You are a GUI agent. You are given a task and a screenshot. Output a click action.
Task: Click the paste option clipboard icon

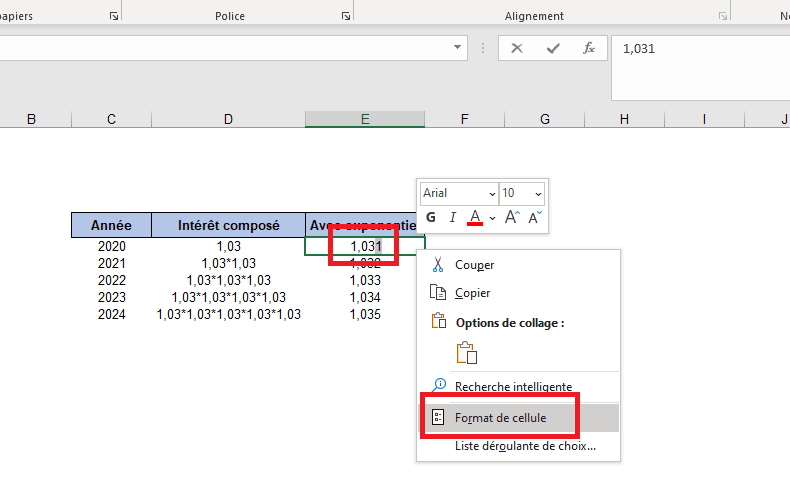click(467, 353)
